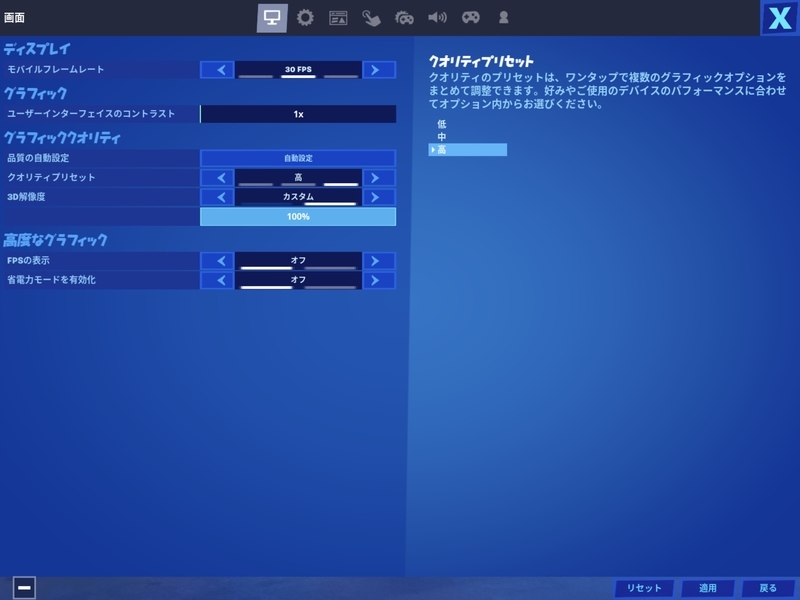Image resolution: width=800 pixels, height=600 pixels.
Task: Open the audio speaker settings tab
Action: click(437, 18)
